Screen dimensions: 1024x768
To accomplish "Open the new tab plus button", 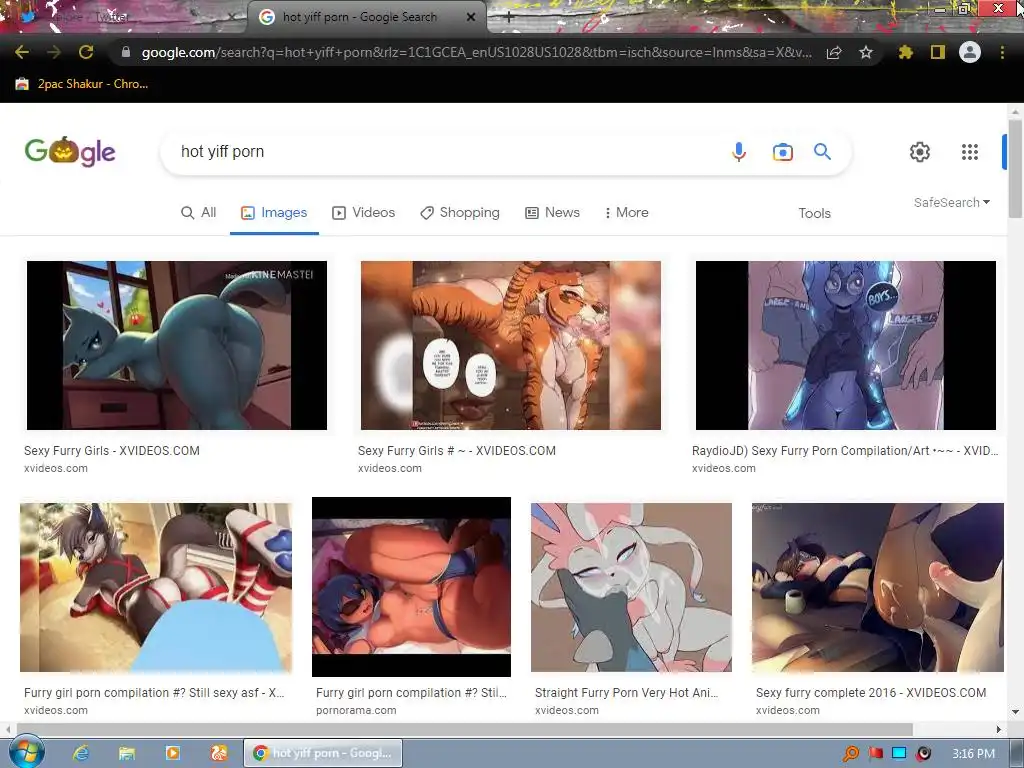I will 509,17.
